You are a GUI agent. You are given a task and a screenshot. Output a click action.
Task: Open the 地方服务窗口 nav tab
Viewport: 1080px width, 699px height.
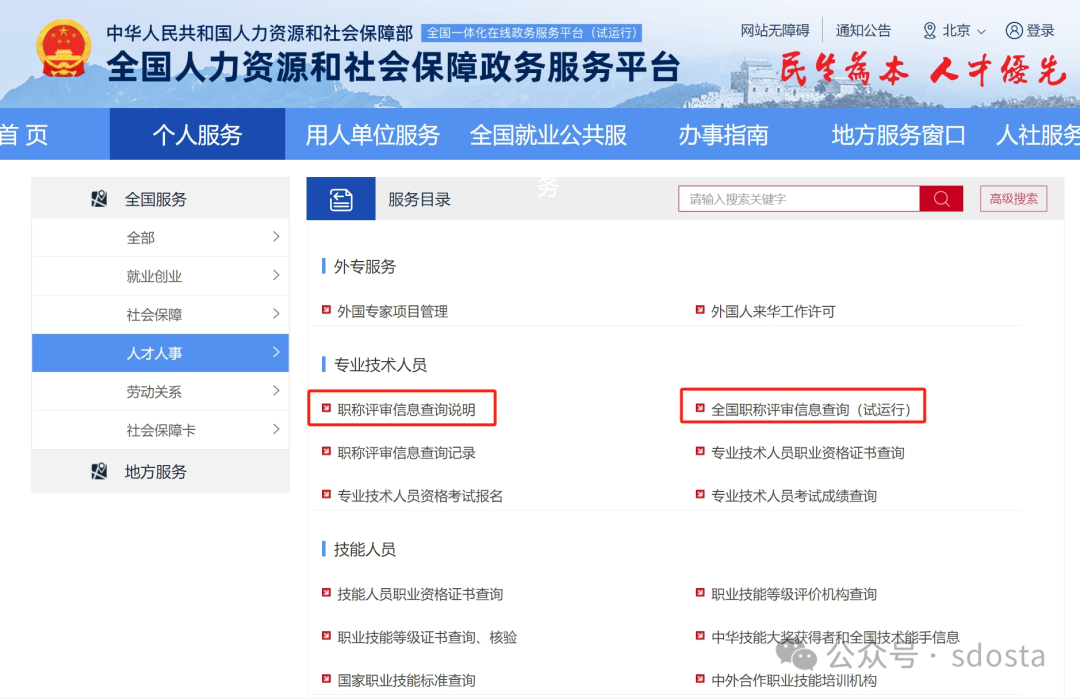pos(898,134)
